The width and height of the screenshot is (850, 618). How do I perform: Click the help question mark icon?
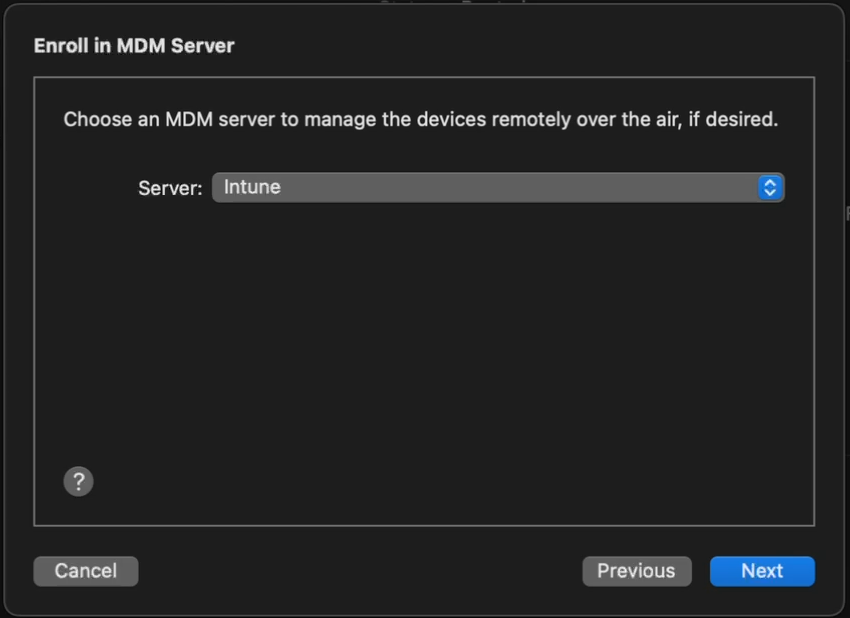(x=78, y=481)
